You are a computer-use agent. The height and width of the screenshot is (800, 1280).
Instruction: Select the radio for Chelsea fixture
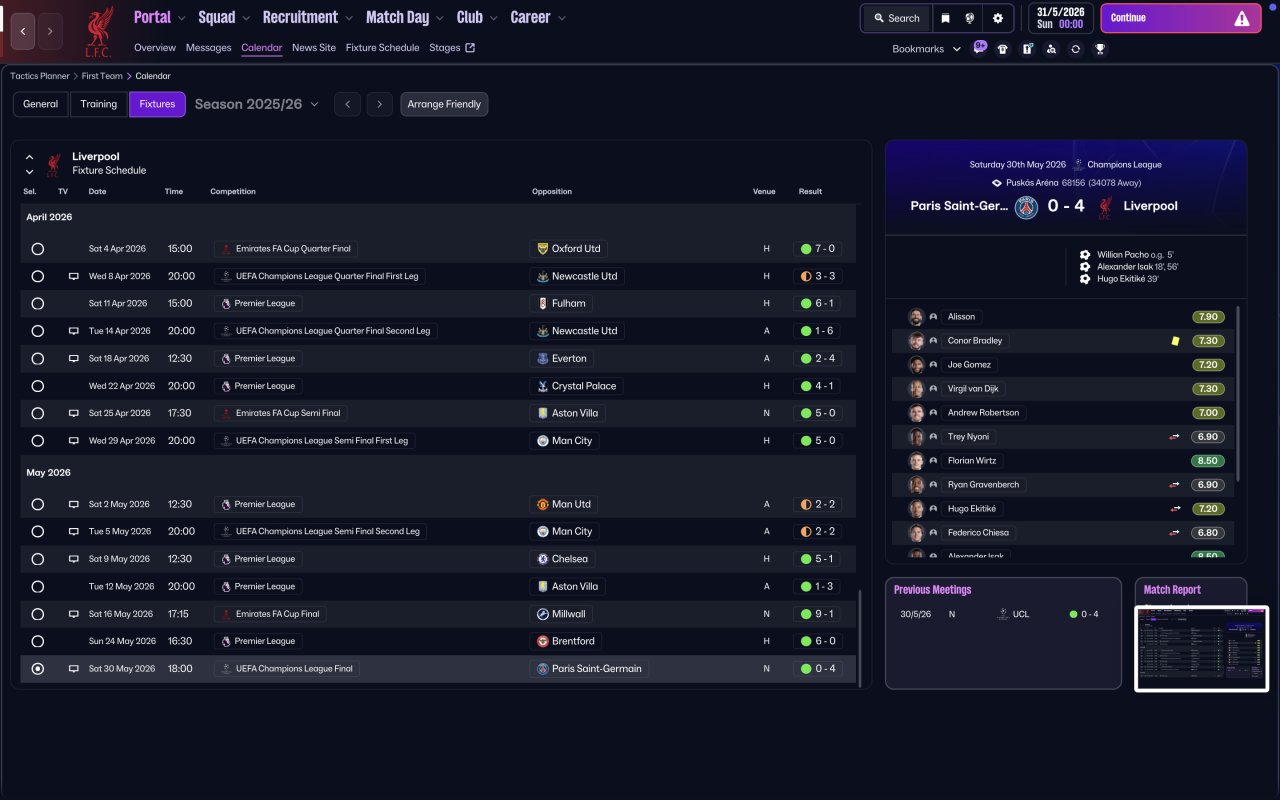[x=38, y=559]
